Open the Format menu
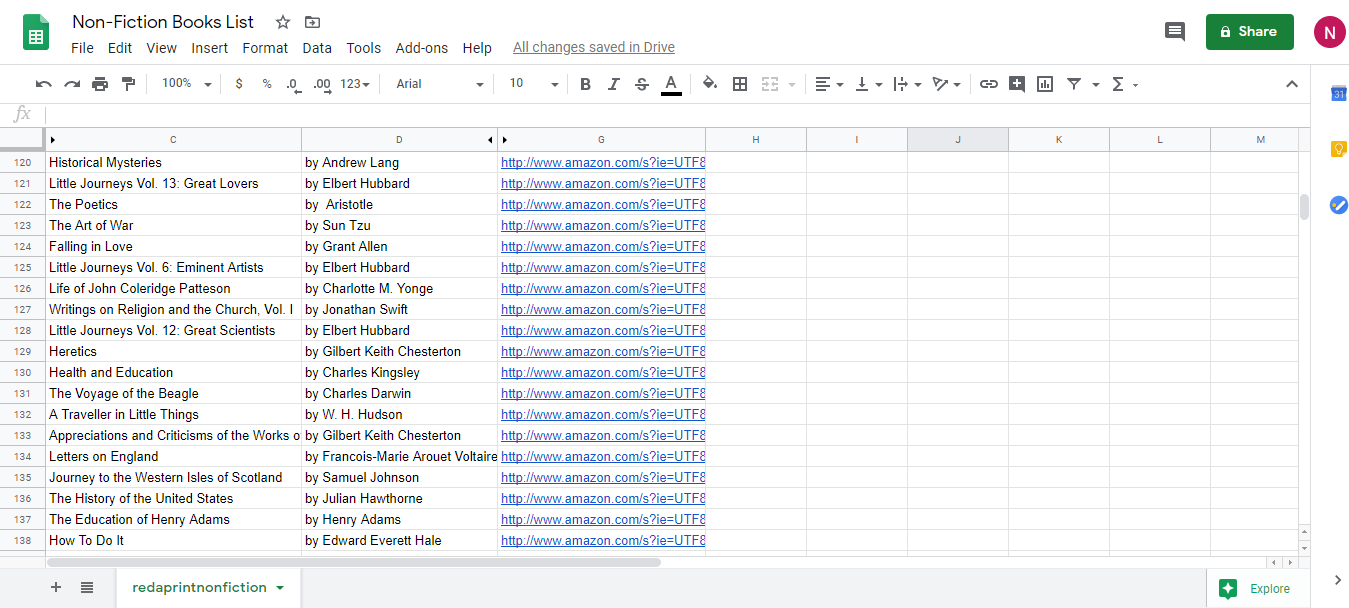Image resolution: width=1349 pixels, height=608 pixels. coord(265,48)
